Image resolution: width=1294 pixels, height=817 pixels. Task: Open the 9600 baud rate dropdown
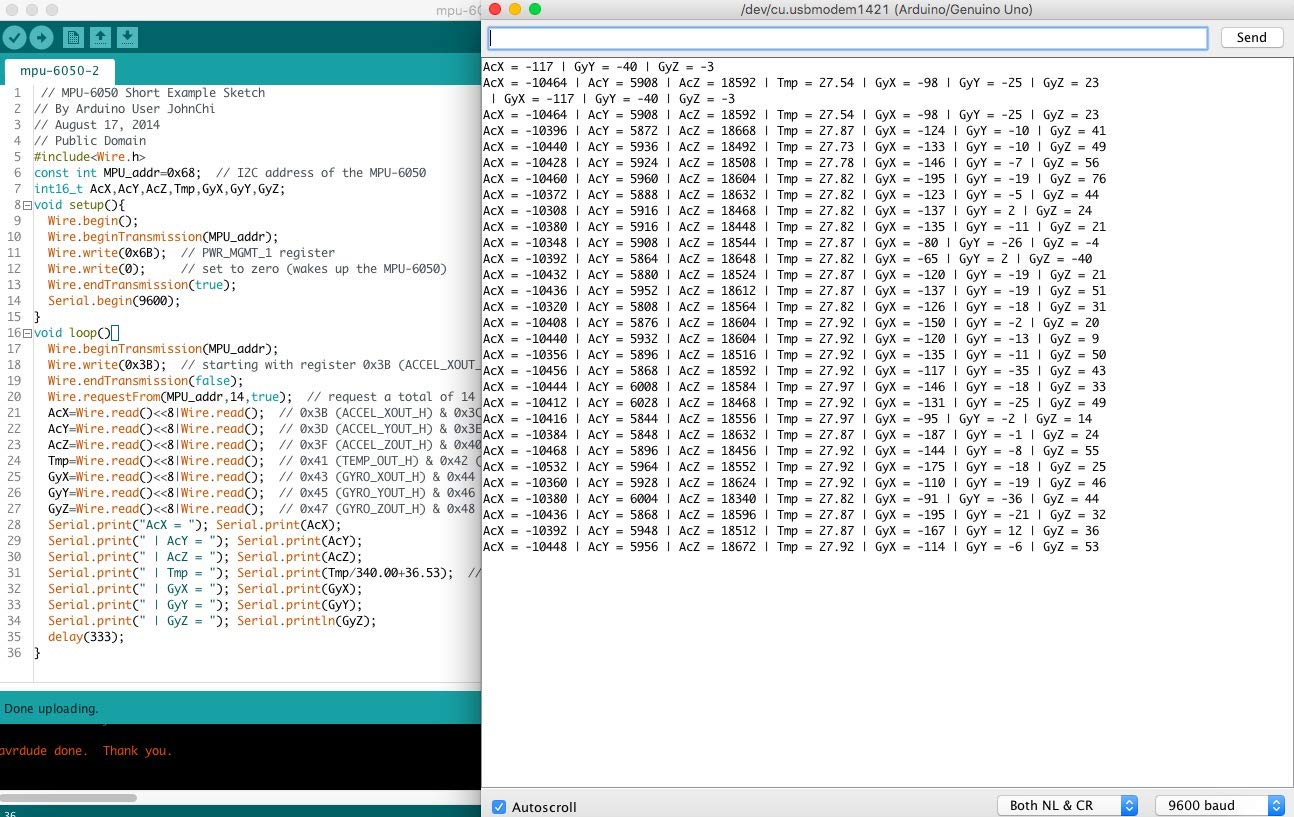point(1219,805)
